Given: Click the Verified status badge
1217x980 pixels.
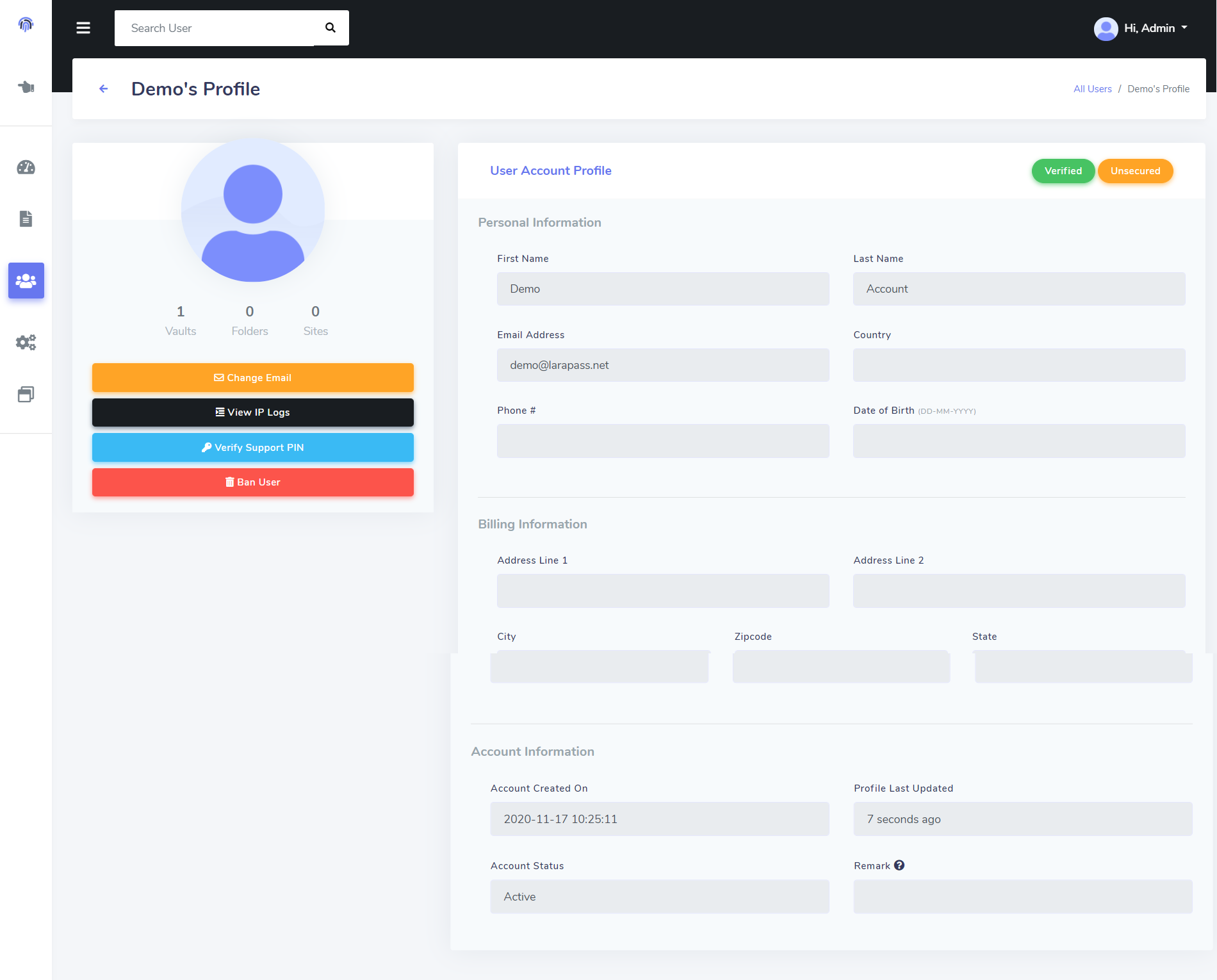Looking at the screenshot, I should (1063, 171).
